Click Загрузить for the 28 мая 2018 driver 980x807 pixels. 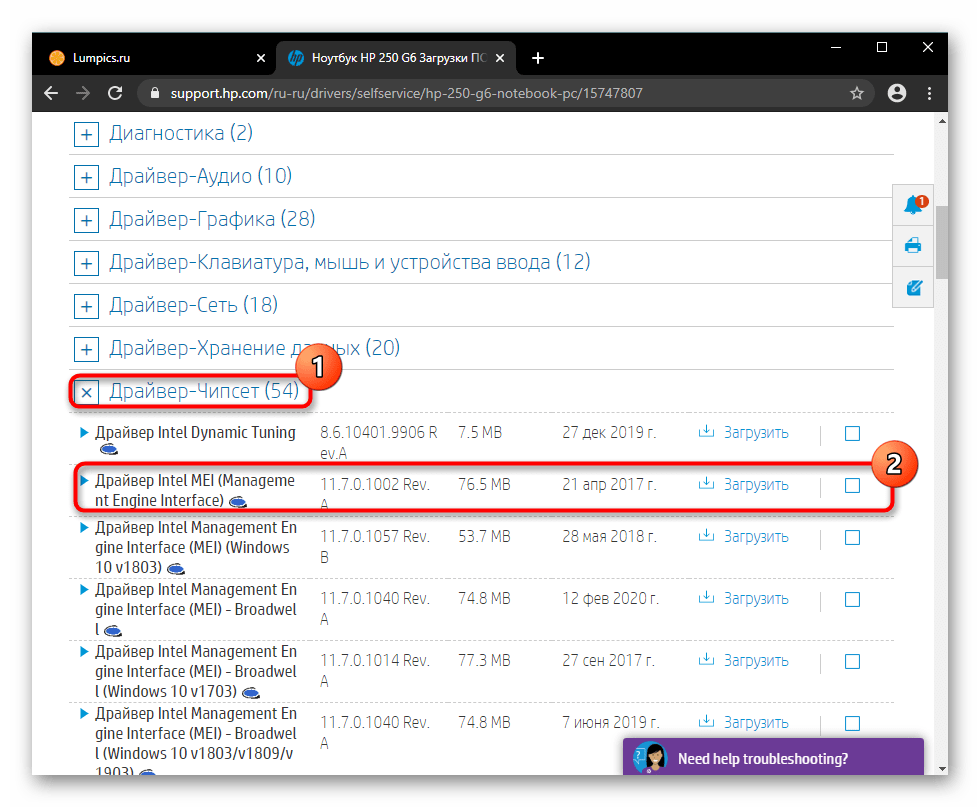click(756, 536)
